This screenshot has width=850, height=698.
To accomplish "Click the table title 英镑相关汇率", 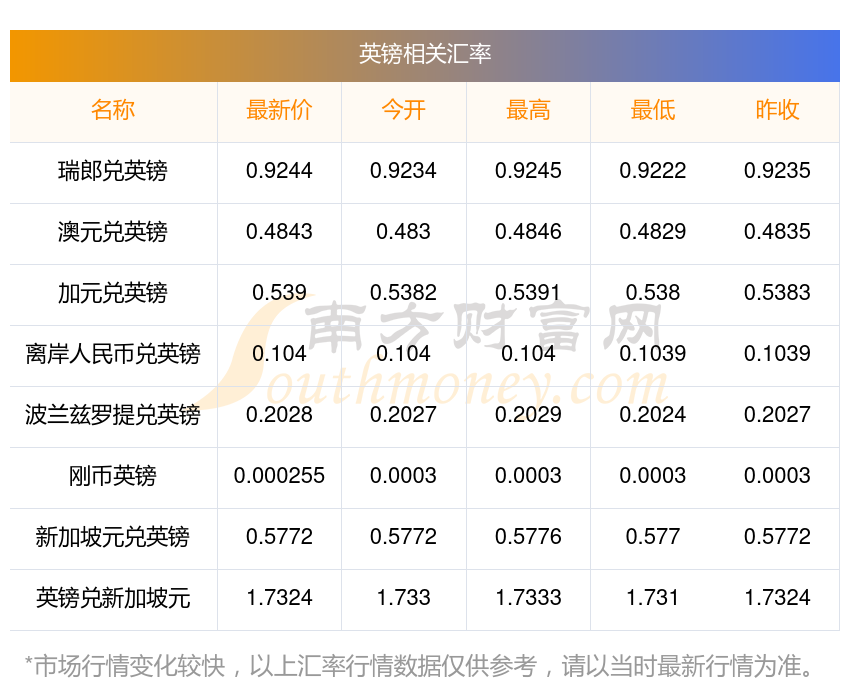I will tap(425, 54).
